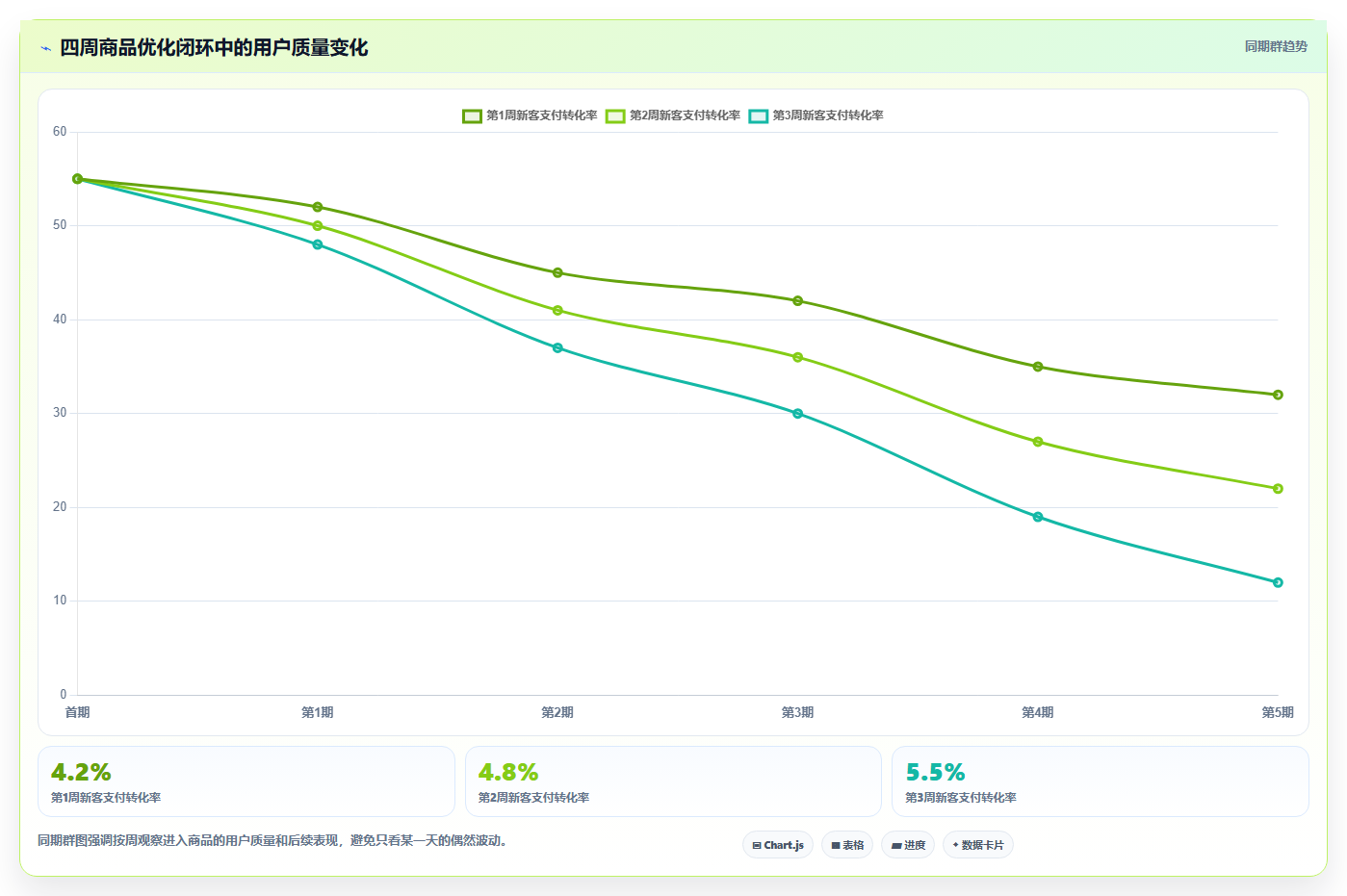Click the 第1期 x-axis label

tap(318, 712)
